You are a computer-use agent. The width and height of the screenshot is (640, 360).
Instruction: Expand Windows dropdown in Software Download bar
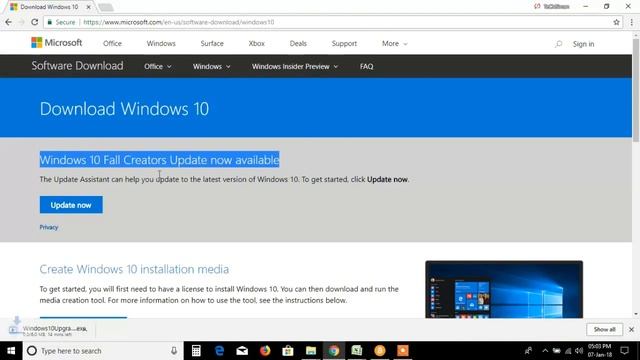point(211,66)
